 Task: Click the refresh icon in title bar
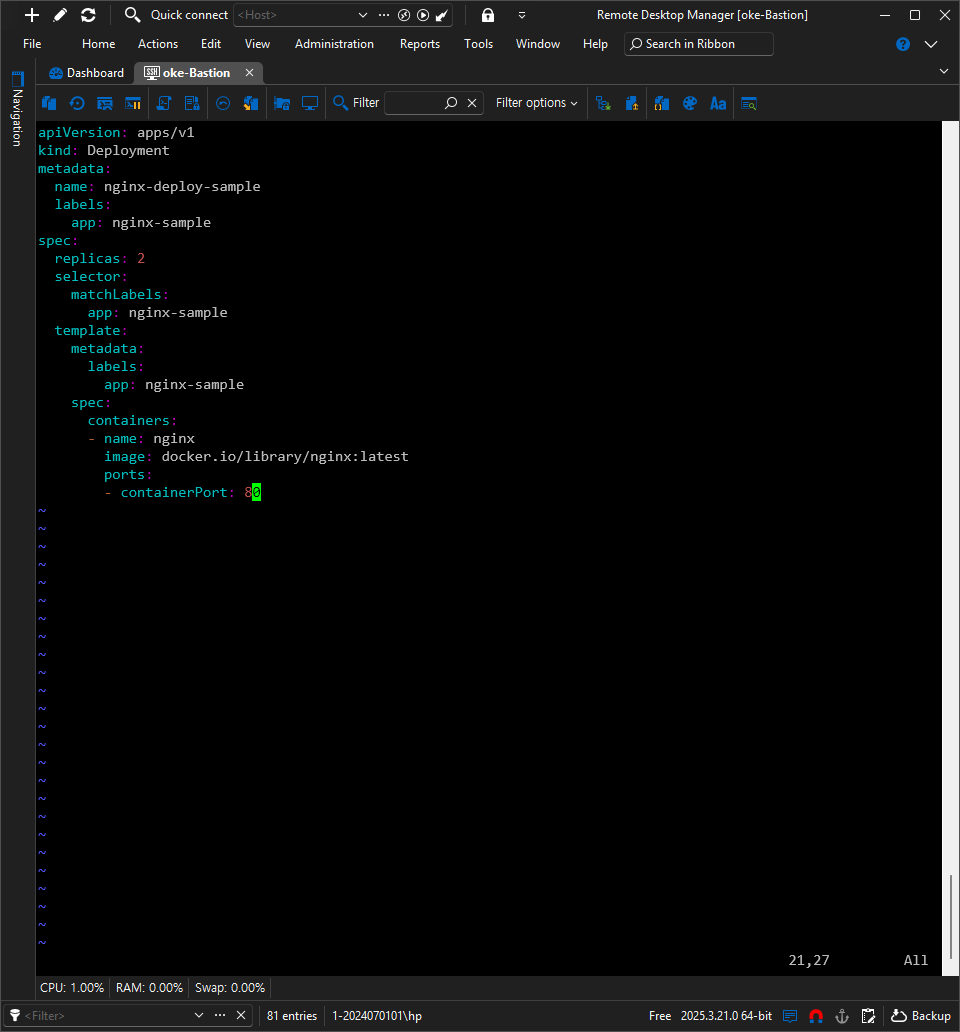tap(88, 15)
